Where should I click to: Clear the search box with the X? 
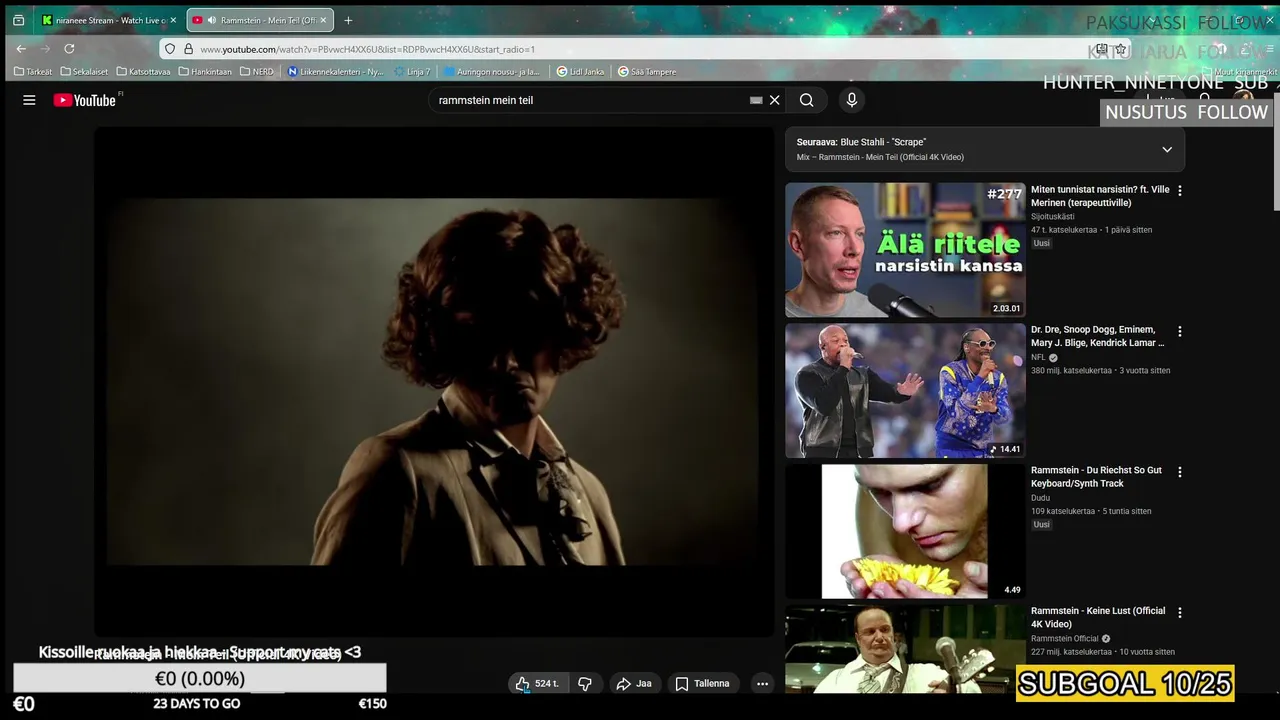[774, 100]
